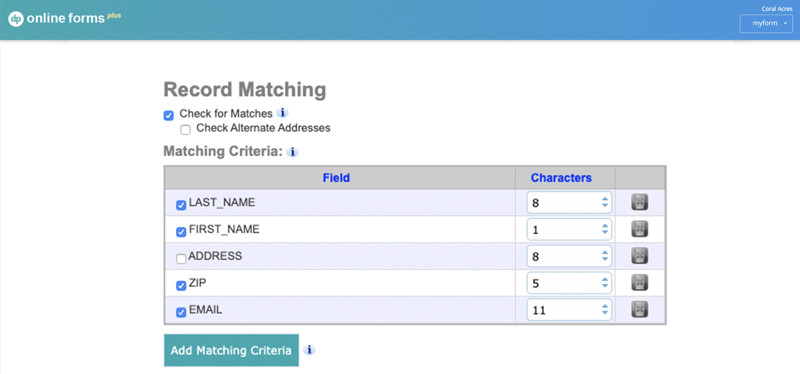Click EMAIL characters stepper arrows
Image resolution: width=800 pixels, height=374 pixels.
click(x=605, y=309)
